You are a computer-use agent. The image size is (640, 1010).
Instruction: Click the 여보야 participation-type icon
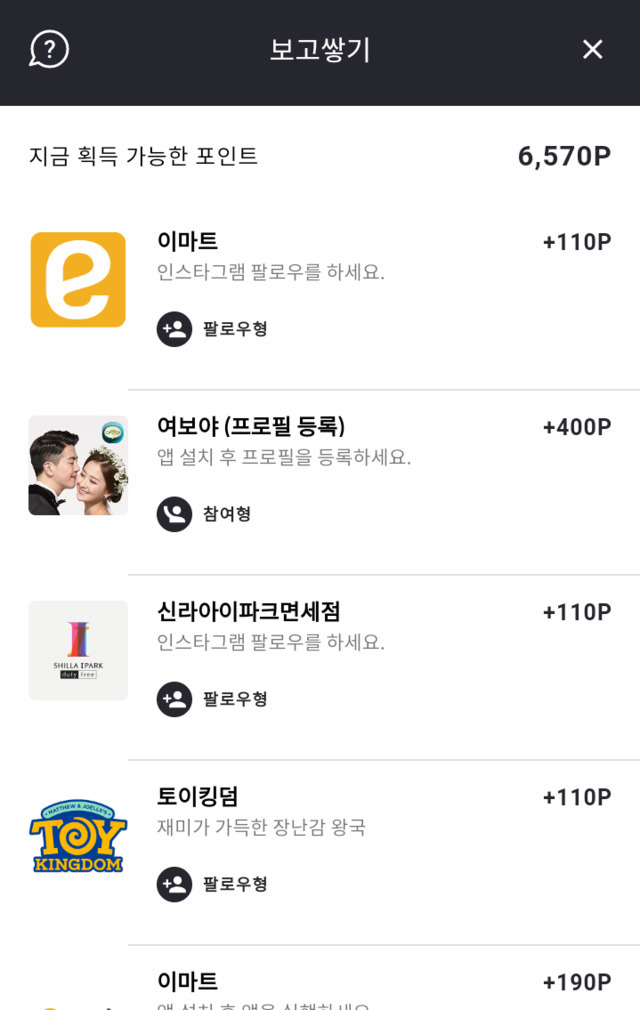174,514
